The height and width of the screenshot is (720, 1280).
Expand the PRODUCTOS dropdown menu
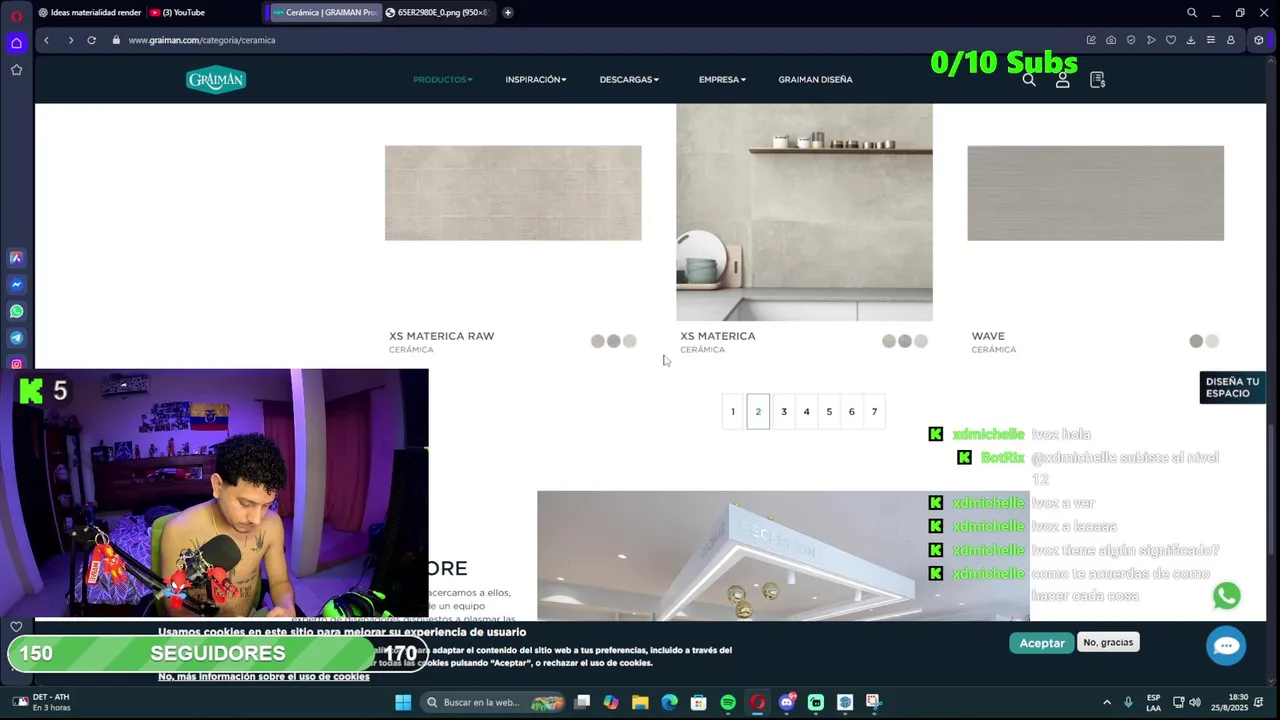[x=443, y=80]
